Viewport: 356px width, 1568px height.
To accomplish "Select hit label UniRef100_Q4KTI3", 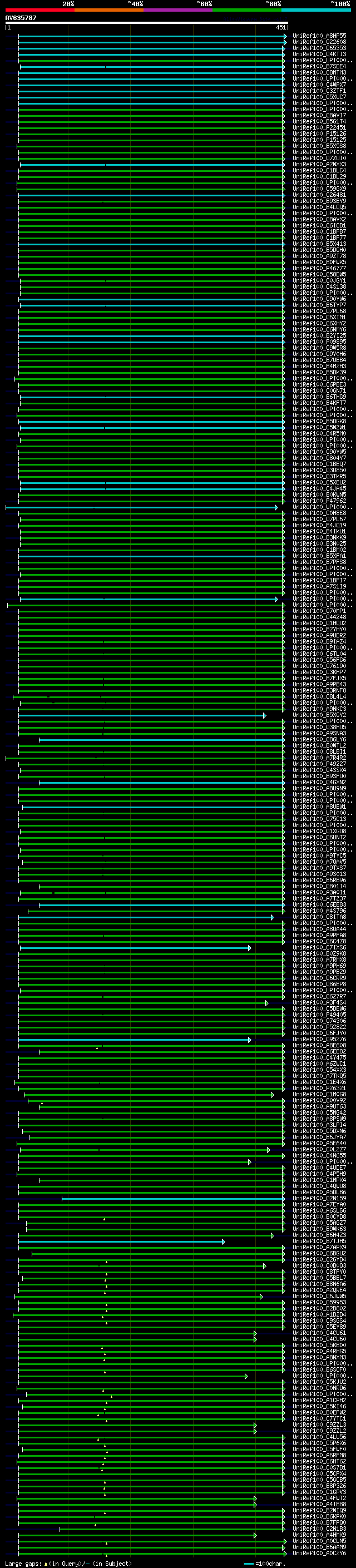I will point(319,54).
